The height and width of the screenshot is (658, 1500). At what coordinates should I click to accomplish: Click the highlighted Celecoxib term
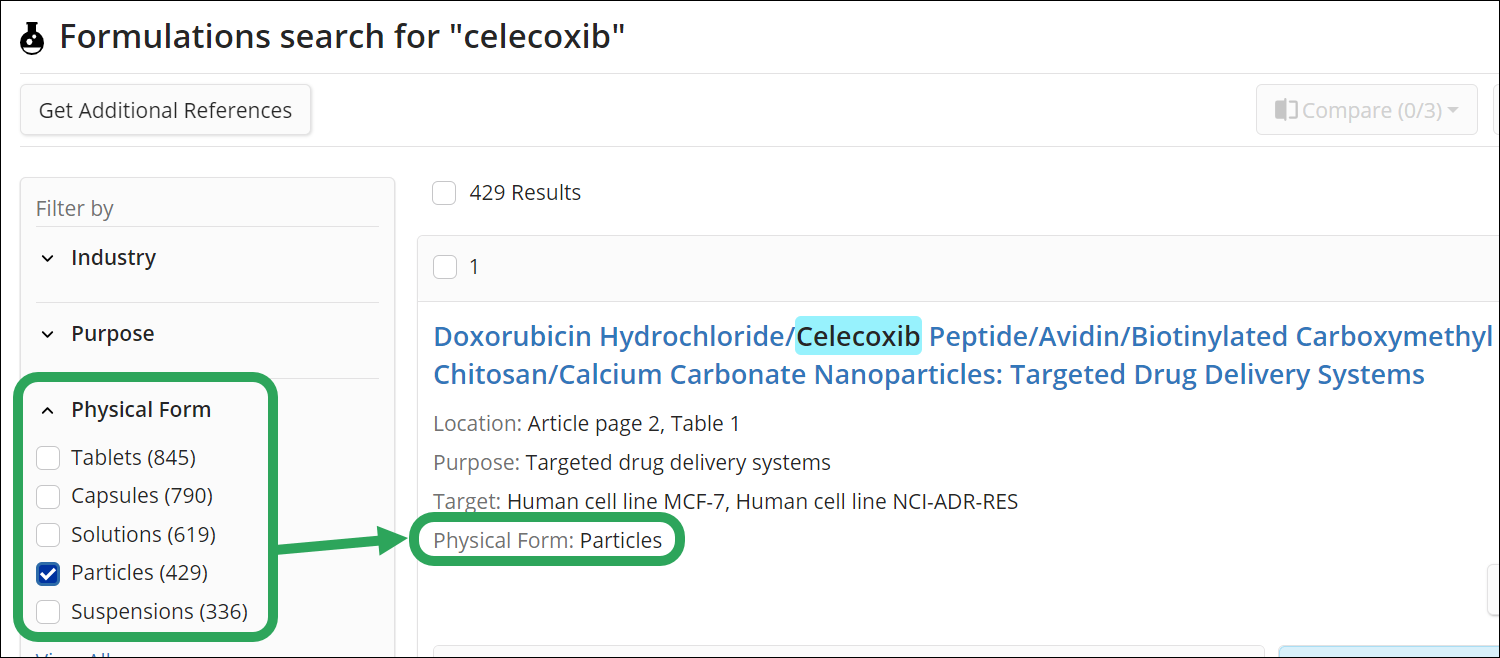tap(858, 337)
